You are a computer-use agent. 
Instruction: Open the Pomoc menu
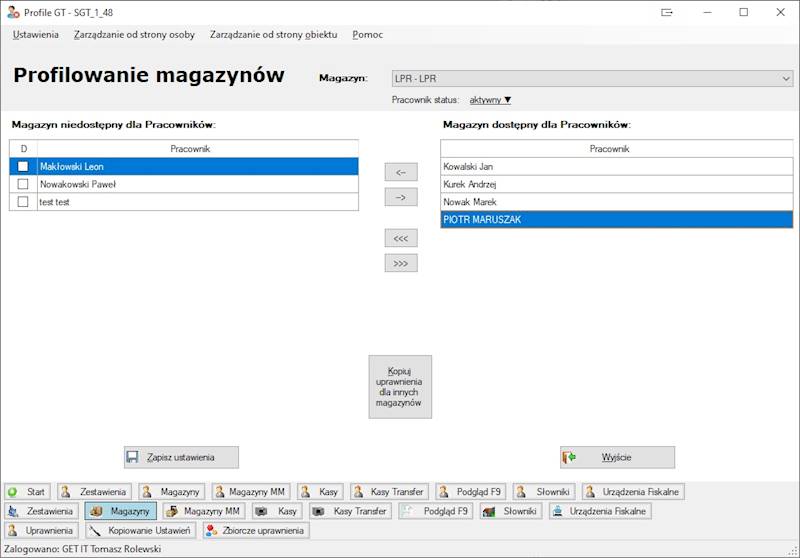pyautogui.click(x=367, y=34)
